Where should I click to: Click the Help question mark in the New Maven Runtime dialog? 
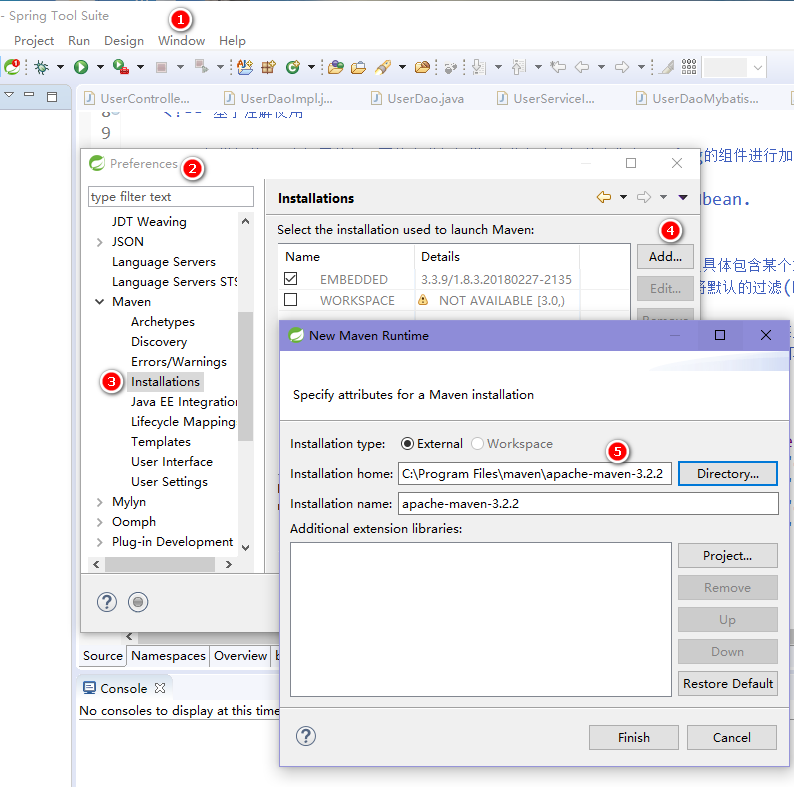coord(306,736)
